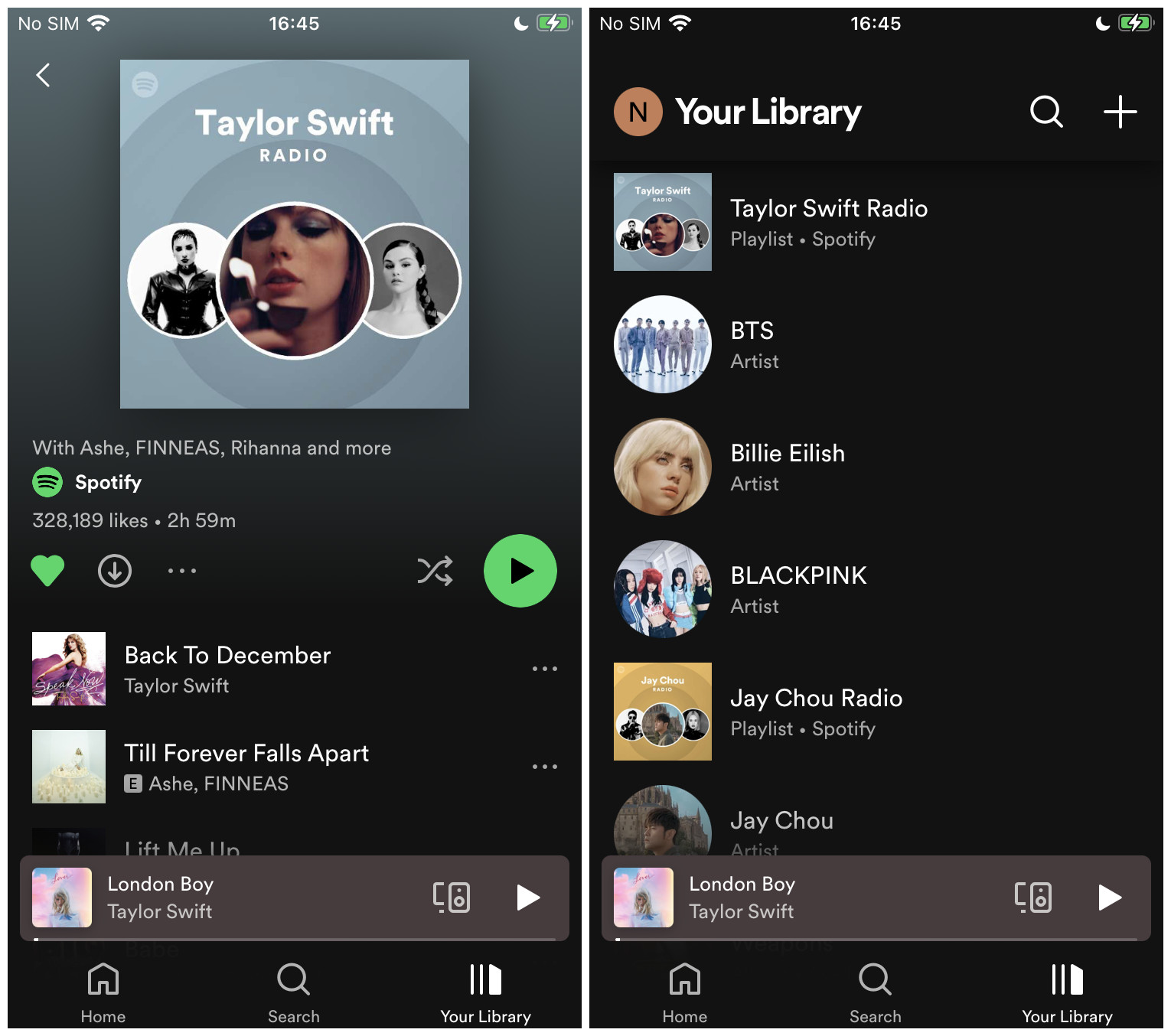Screen dimensions: 1171x1036
Task: Select Your Library tab on the playlist screen
Action: [485, 993]
